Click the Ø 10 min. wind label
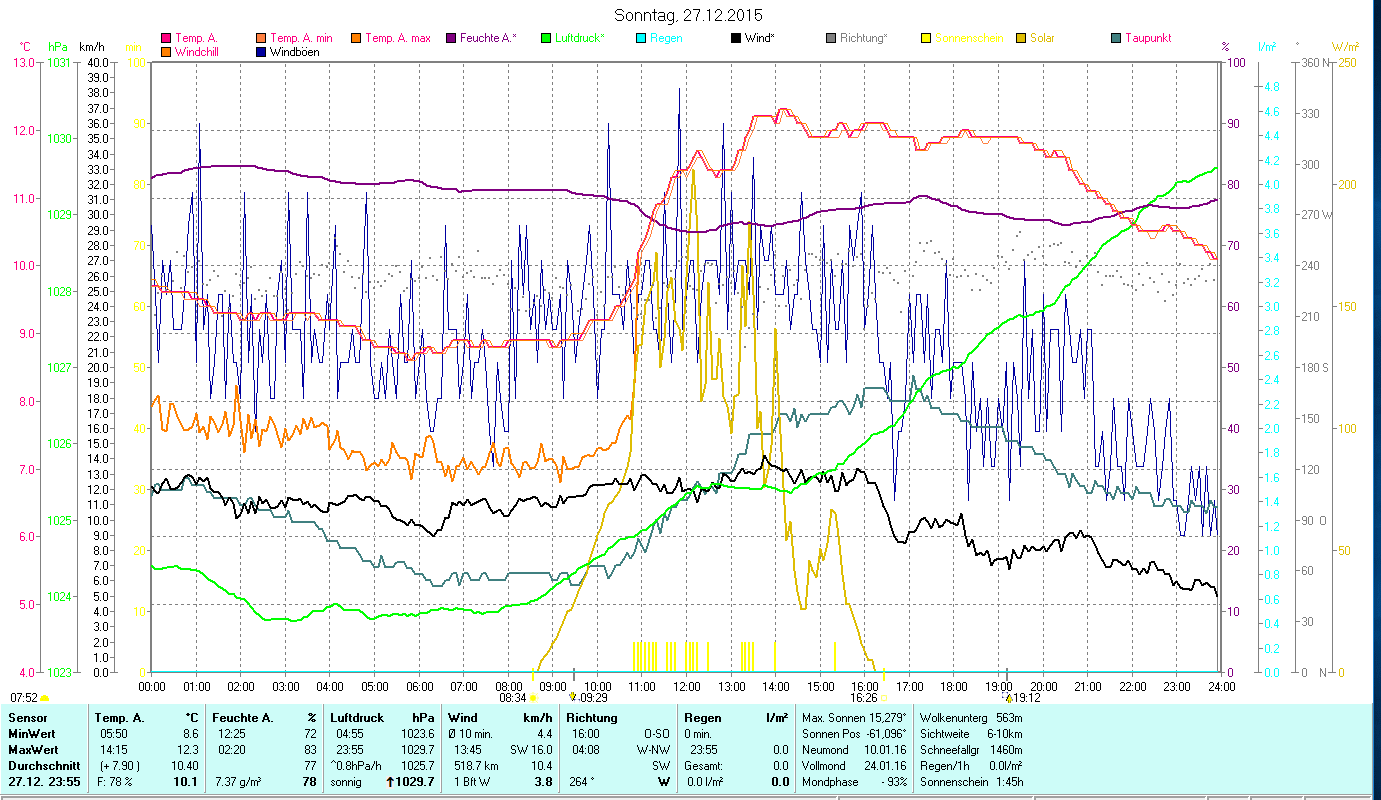The height and width of the screenshot is (800, 1381). pos(471,733)
